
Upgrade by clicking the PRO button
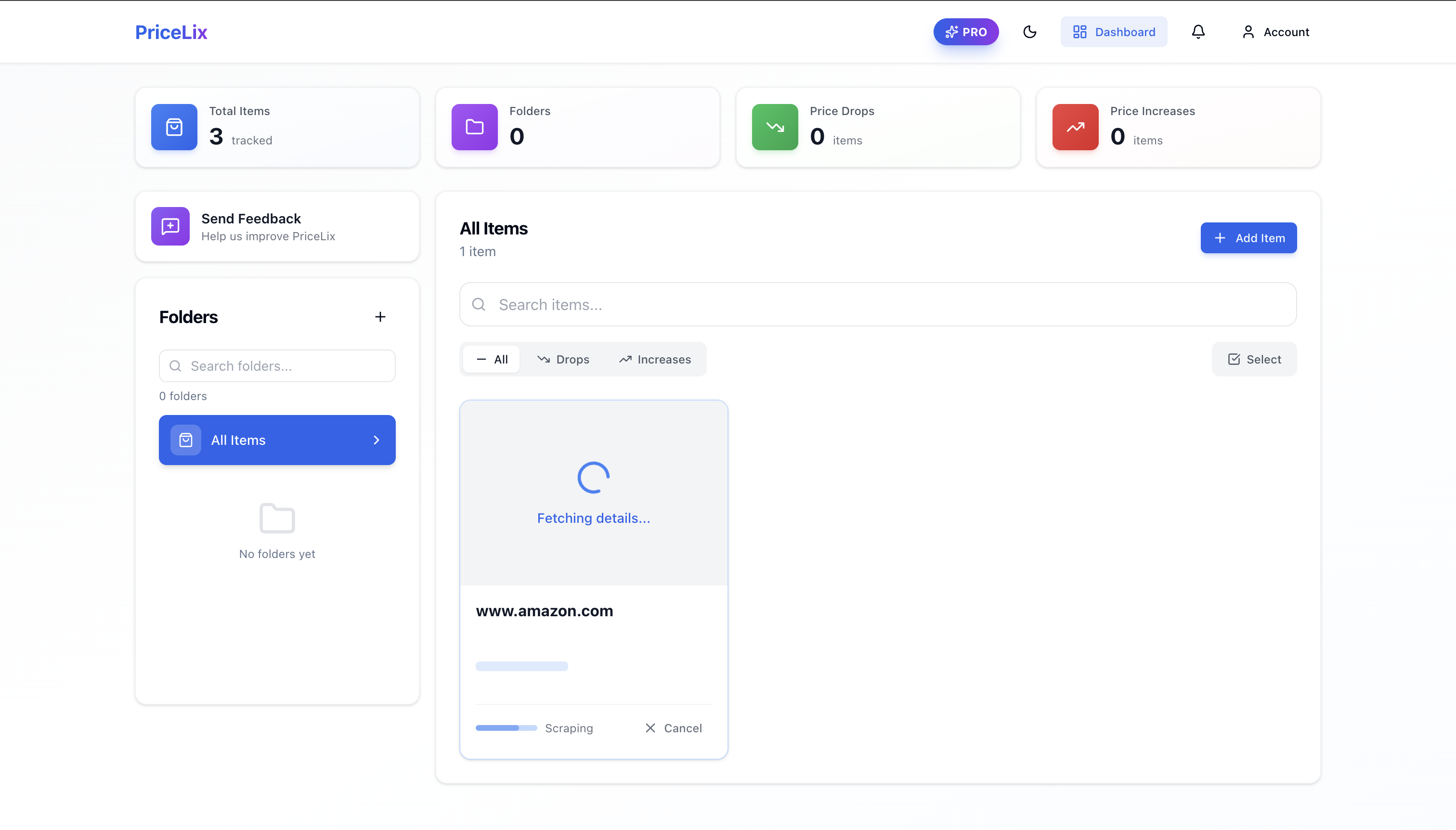tap(966, 32)
